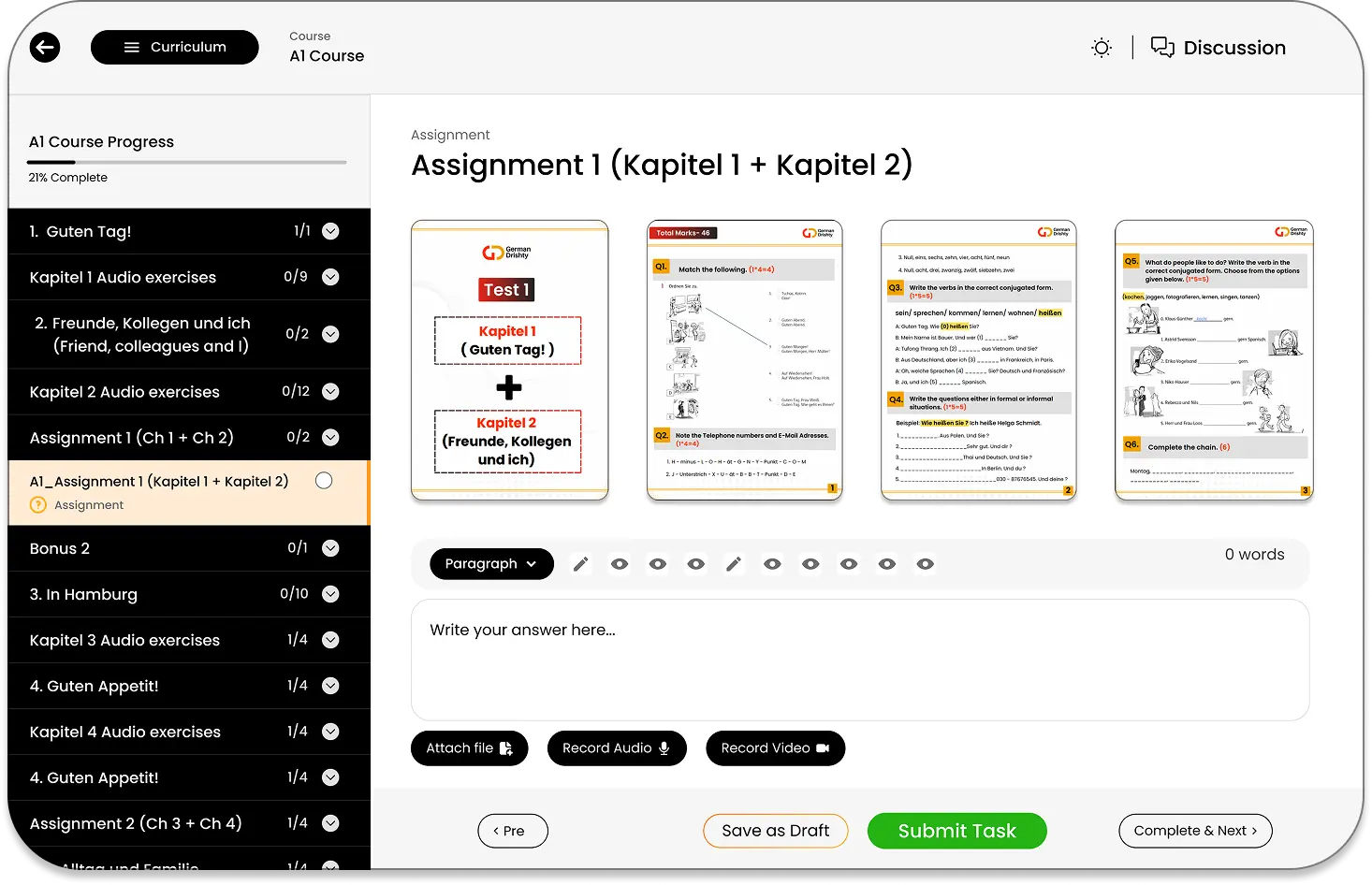Click Save as Draft button
The width and height of the screenshot is (1372, 885).
[x=776, y=831]
